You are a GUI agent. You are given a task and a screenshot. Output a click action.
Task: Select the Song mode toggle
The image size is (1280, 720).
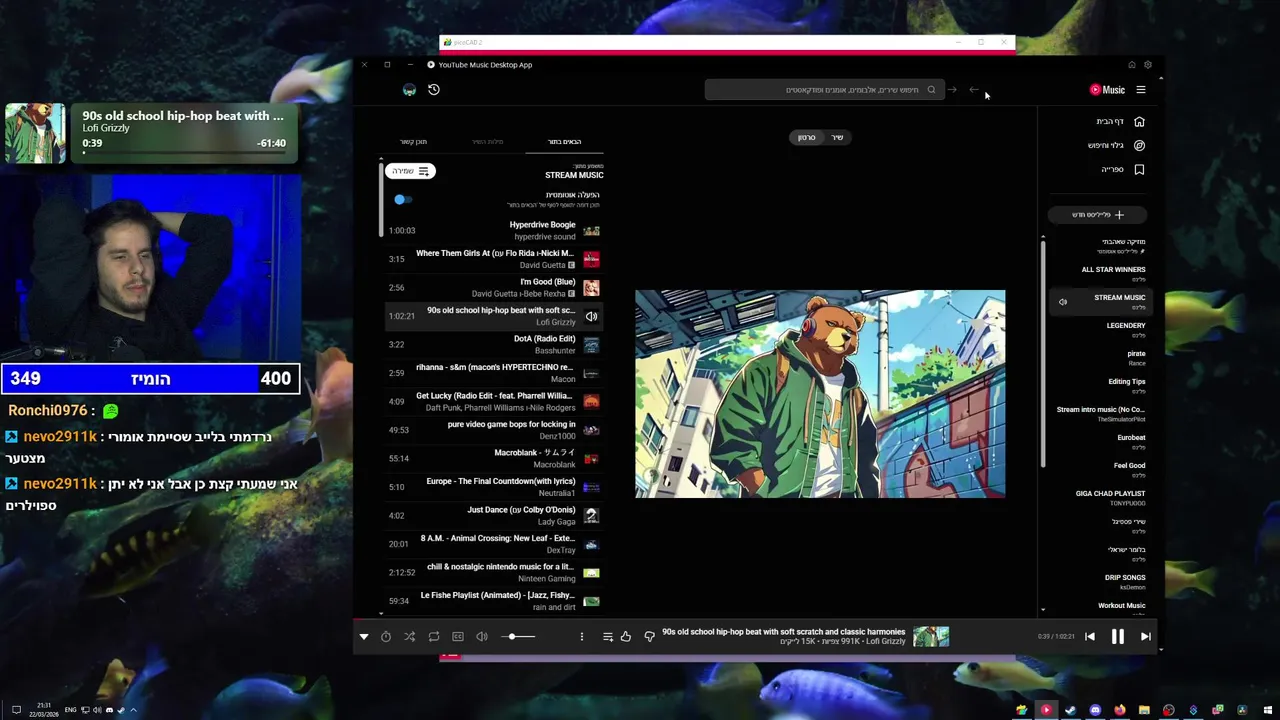[x=837, y=137]
